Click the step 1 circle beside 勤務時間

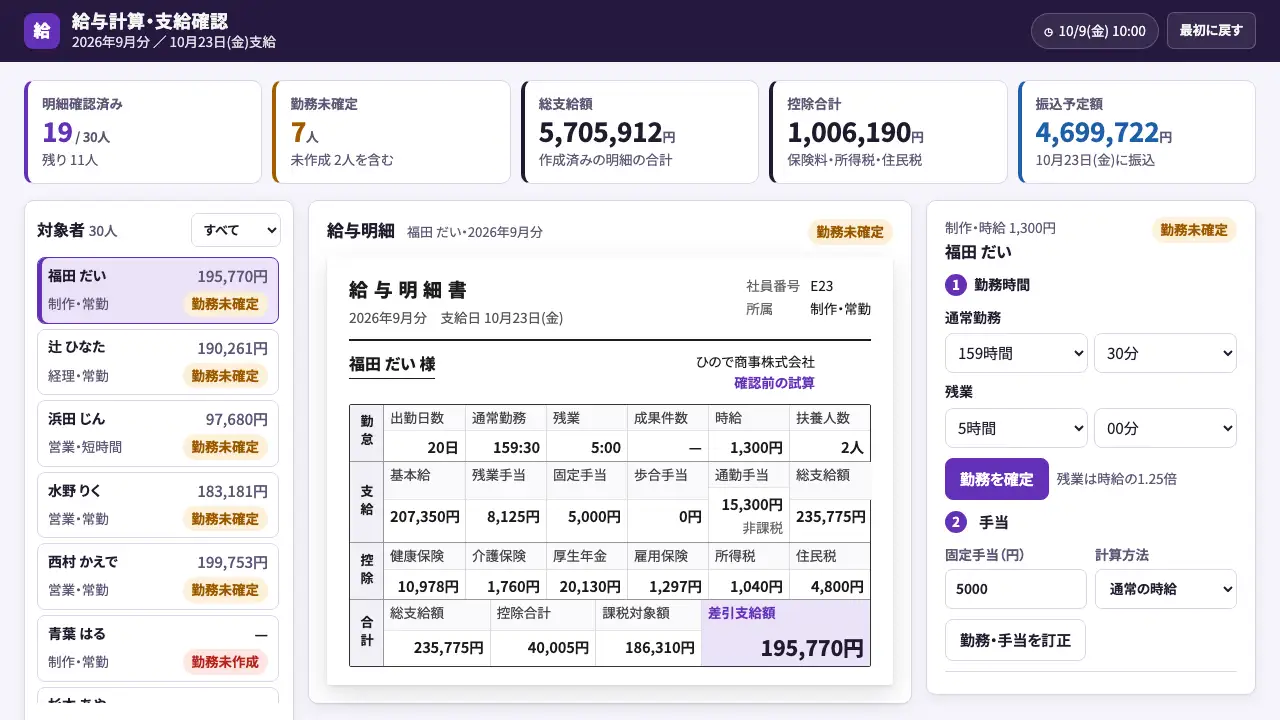[x=956, y=285]
